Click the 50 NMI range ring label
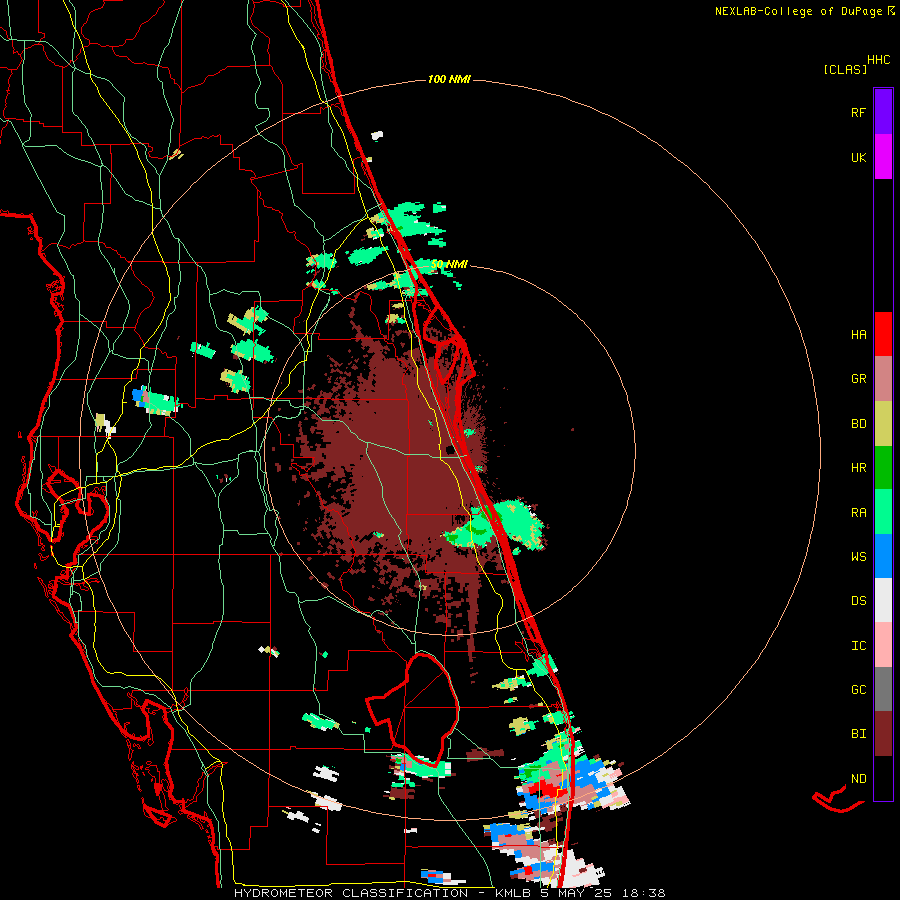The image size is (900, 900). tap(449, 265)
